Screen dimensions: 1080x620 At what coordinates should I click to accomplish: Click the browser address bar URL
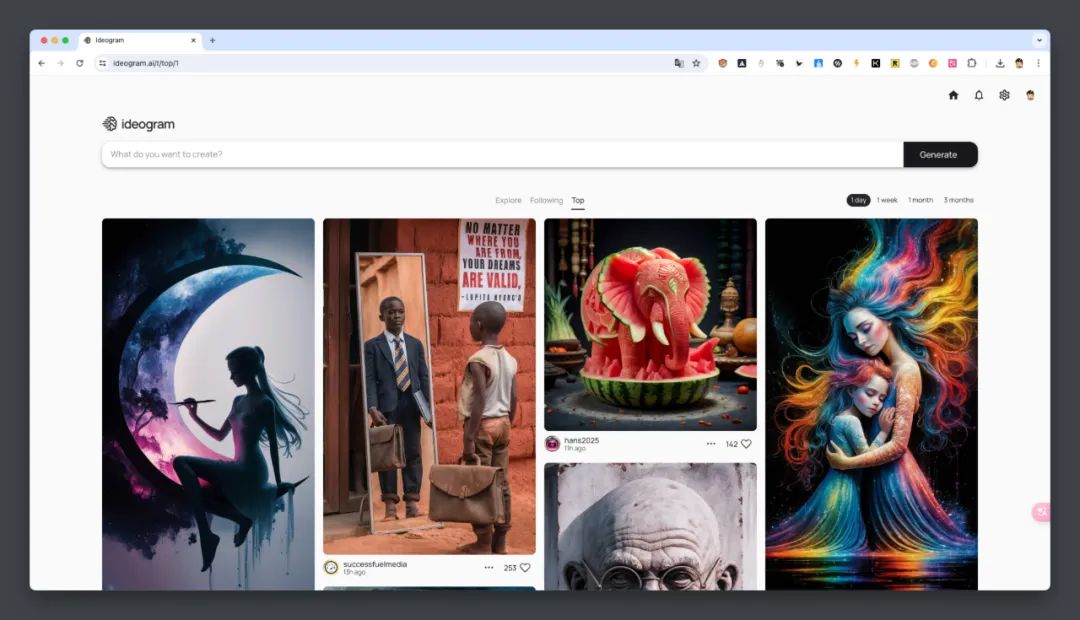[146, 63]
